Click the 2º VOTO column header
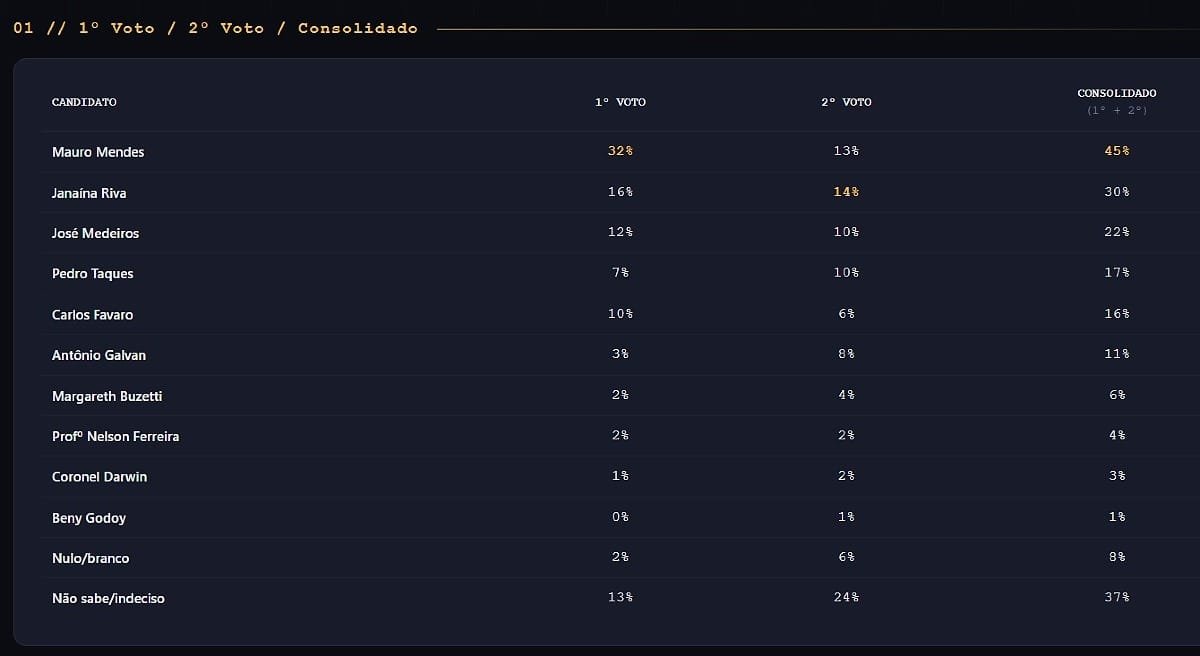This screenshot has width=1200, height=656. click(846, 102)
